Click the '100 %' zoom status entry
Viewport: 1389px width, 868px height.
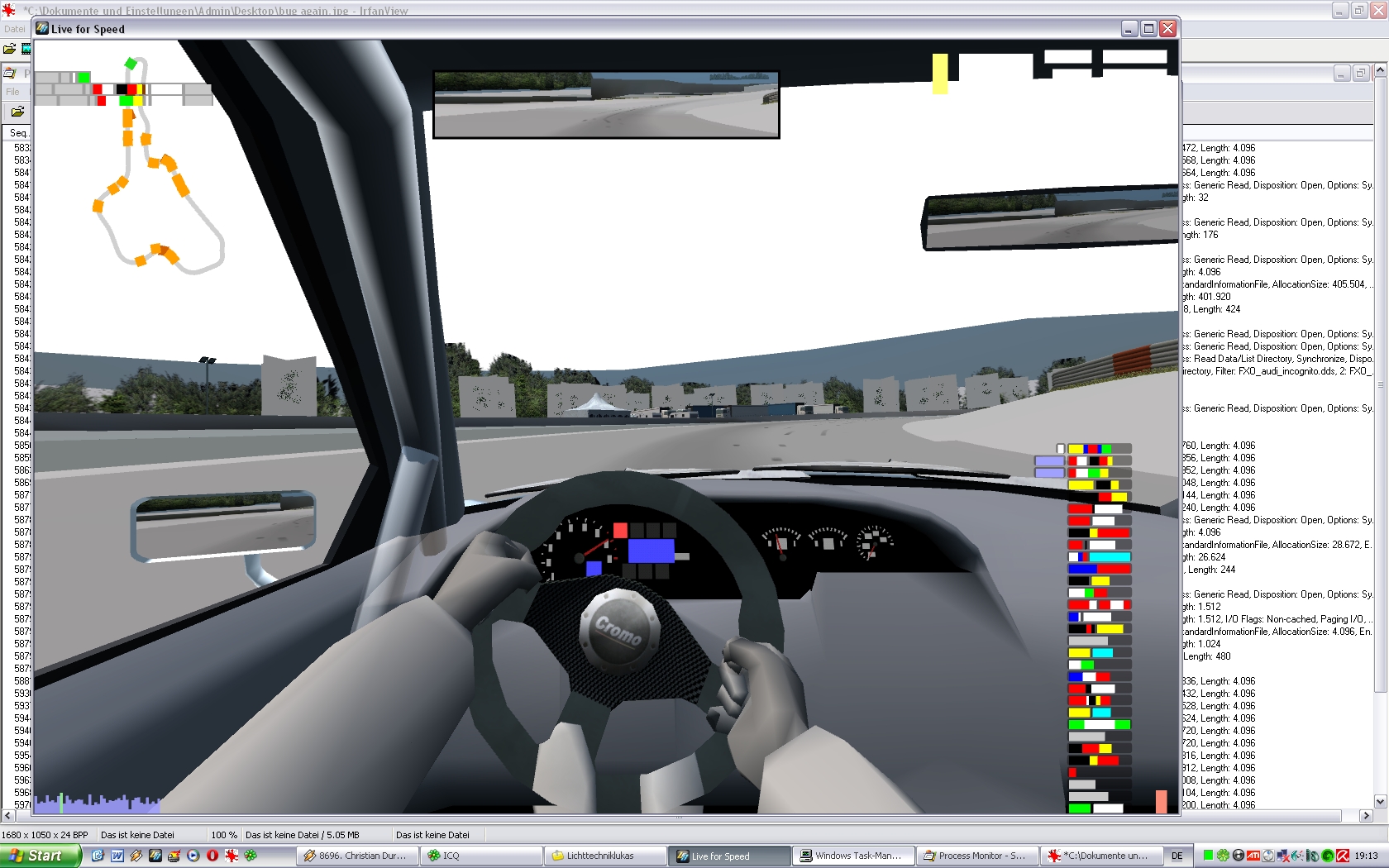click(224, 835)
